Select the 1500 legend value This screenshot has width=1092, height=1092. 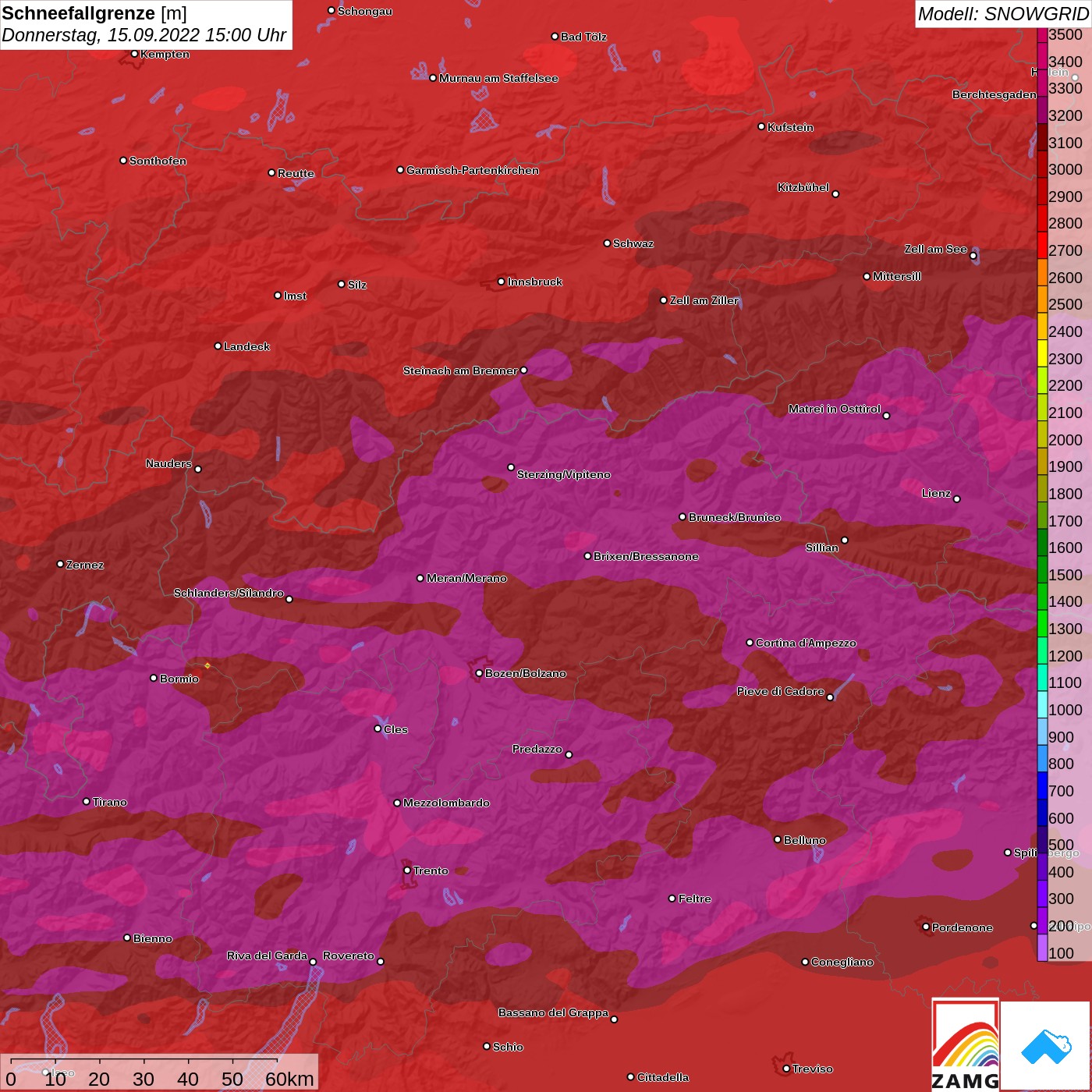click(x=1065, y=575)
